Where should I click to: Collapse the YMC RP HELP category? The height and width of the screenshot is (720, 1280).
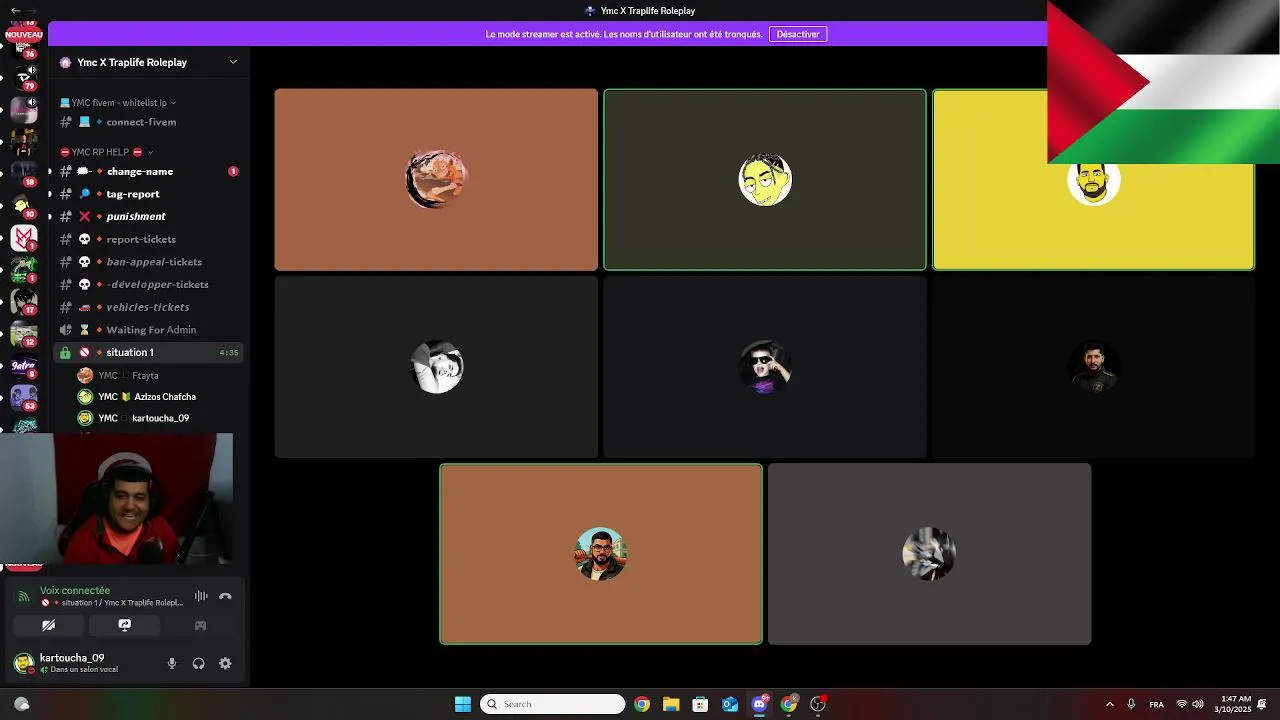click(107, 152)
